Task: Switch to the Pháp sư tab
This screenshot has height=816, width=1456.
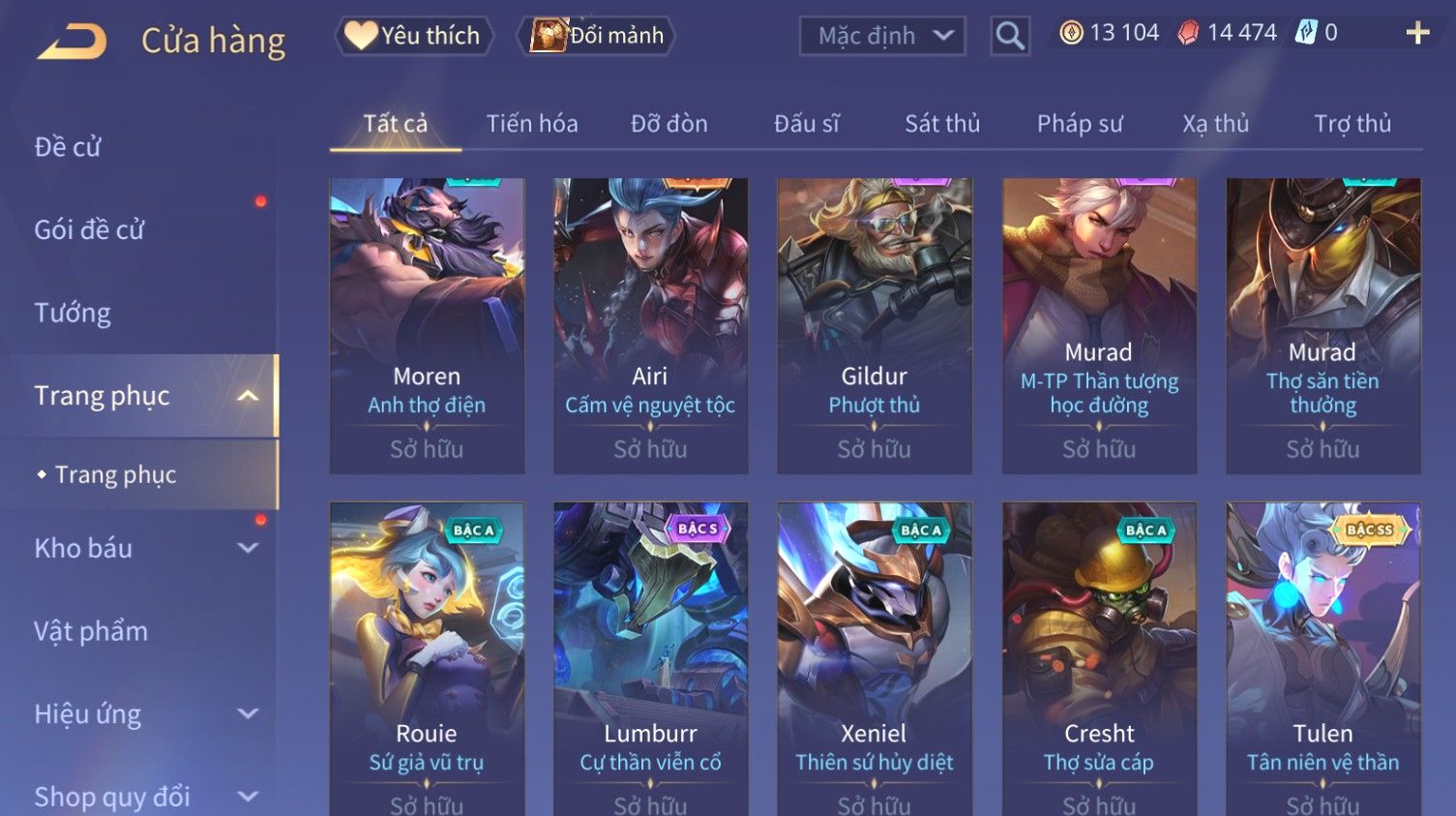Action: point(1080,124)
